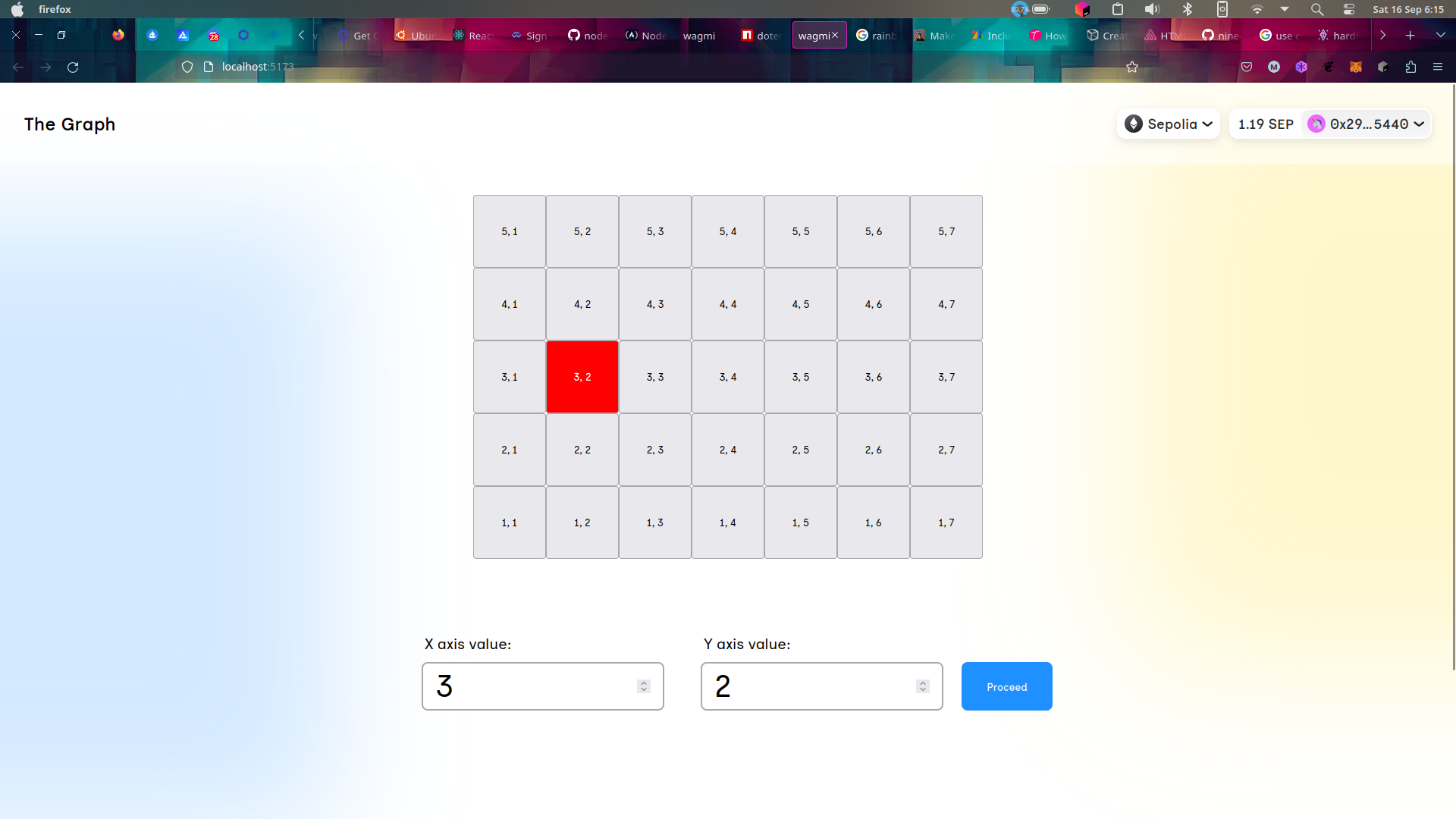Viewport: 1456px width, 819px height.
Task: Switch to the React tab
Action: click(474, 36)
